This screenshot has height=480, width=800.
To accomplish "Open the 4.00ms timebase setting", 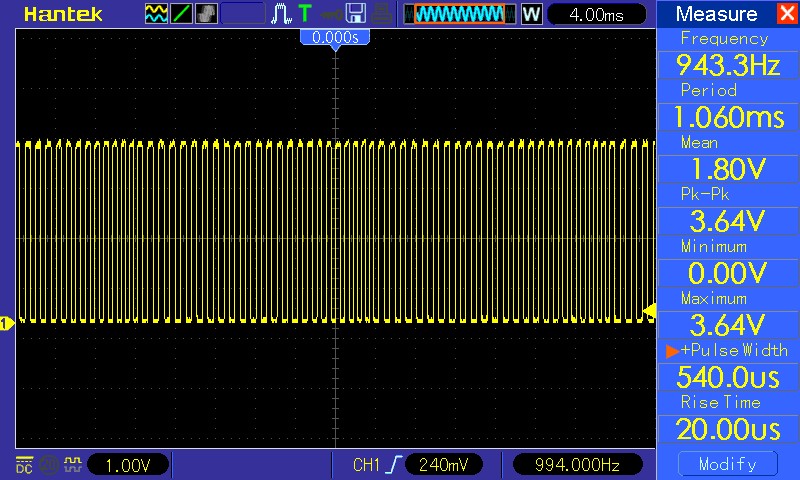I will pyautogui.click(x=599, y=14).
